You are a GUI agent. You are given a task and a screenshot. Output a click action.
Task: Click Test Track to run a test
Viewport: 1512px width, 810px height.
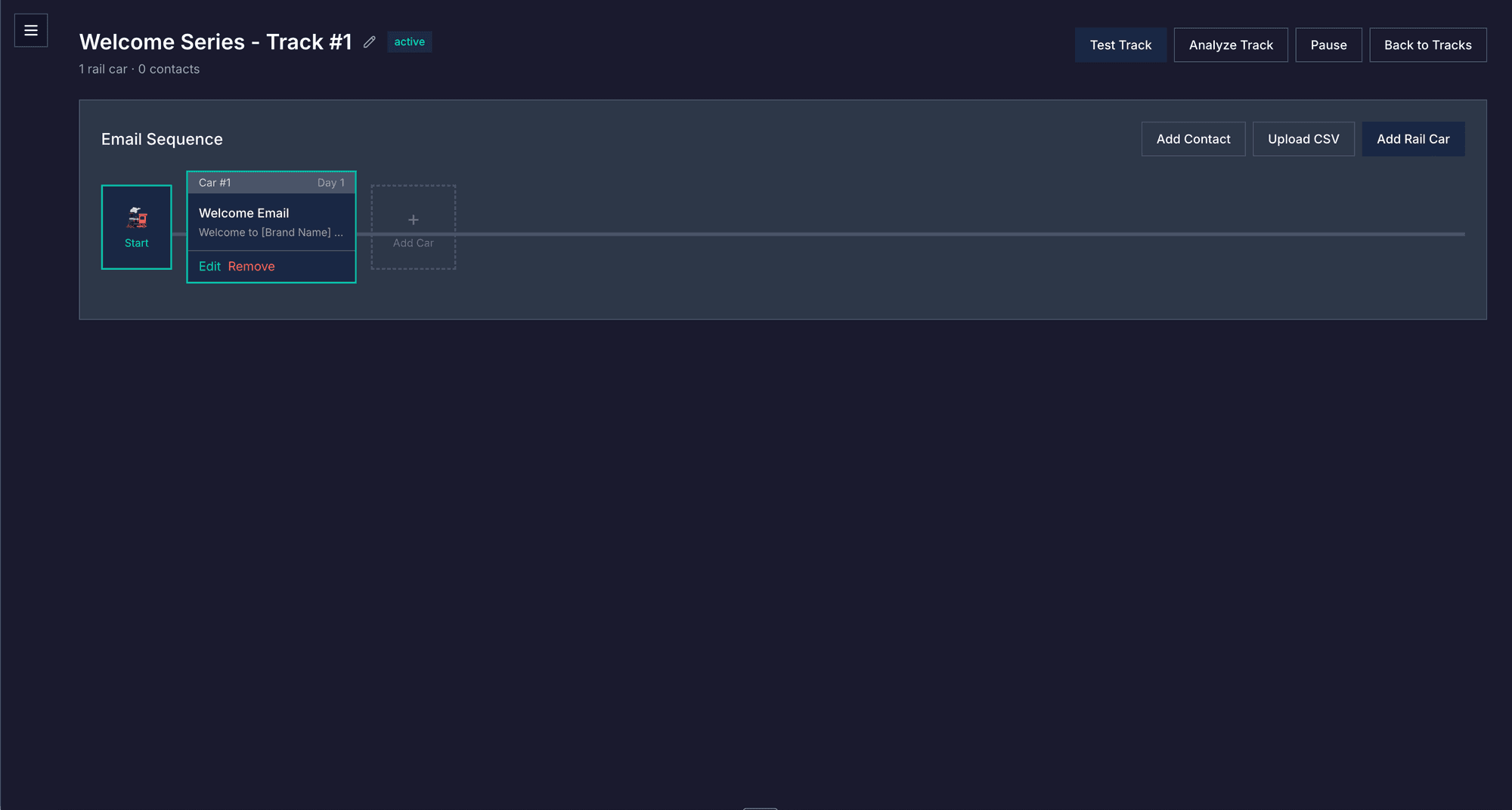click(x=1120, y=45)
